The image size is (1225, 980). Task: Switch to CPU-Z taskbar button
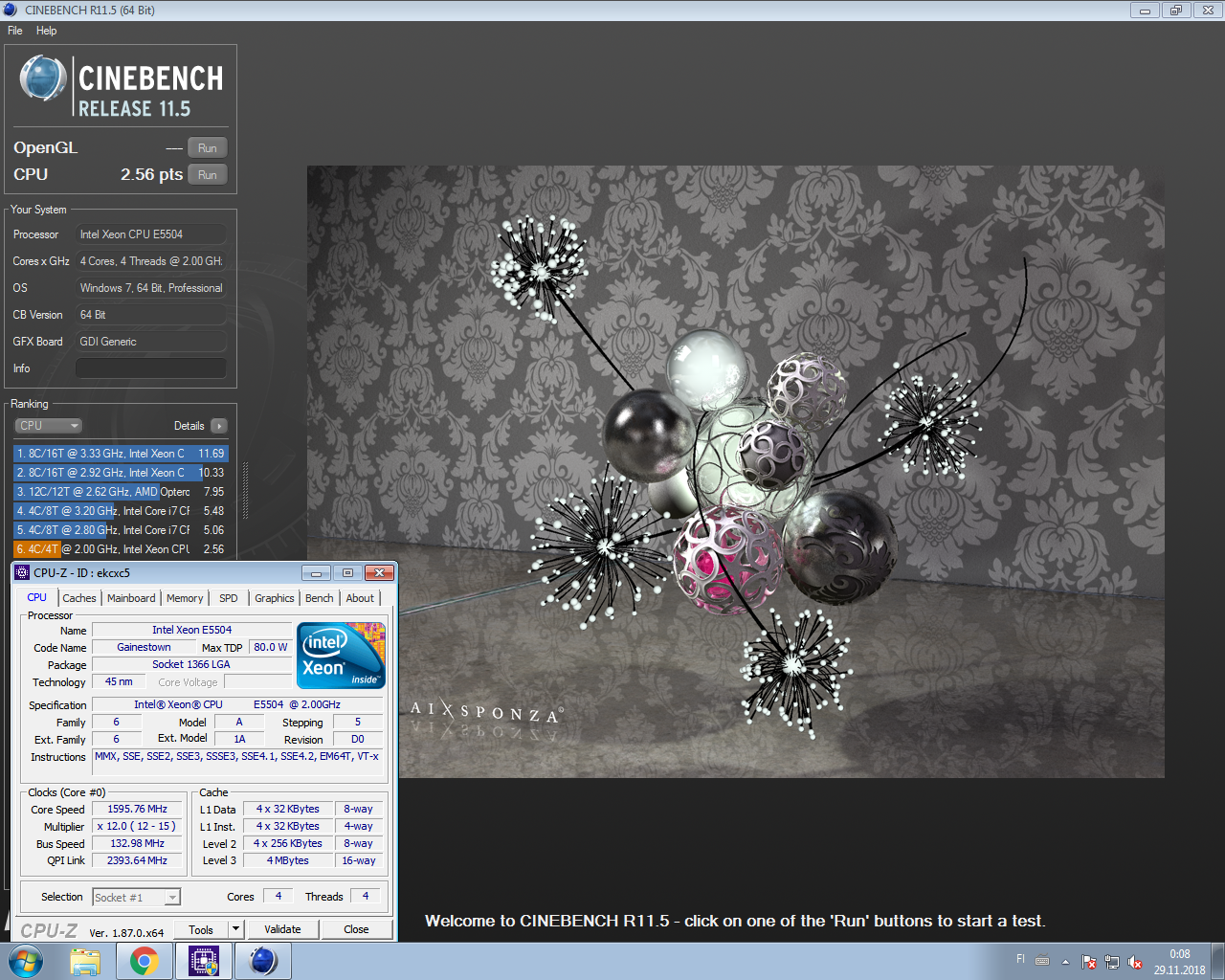[204, 961]
